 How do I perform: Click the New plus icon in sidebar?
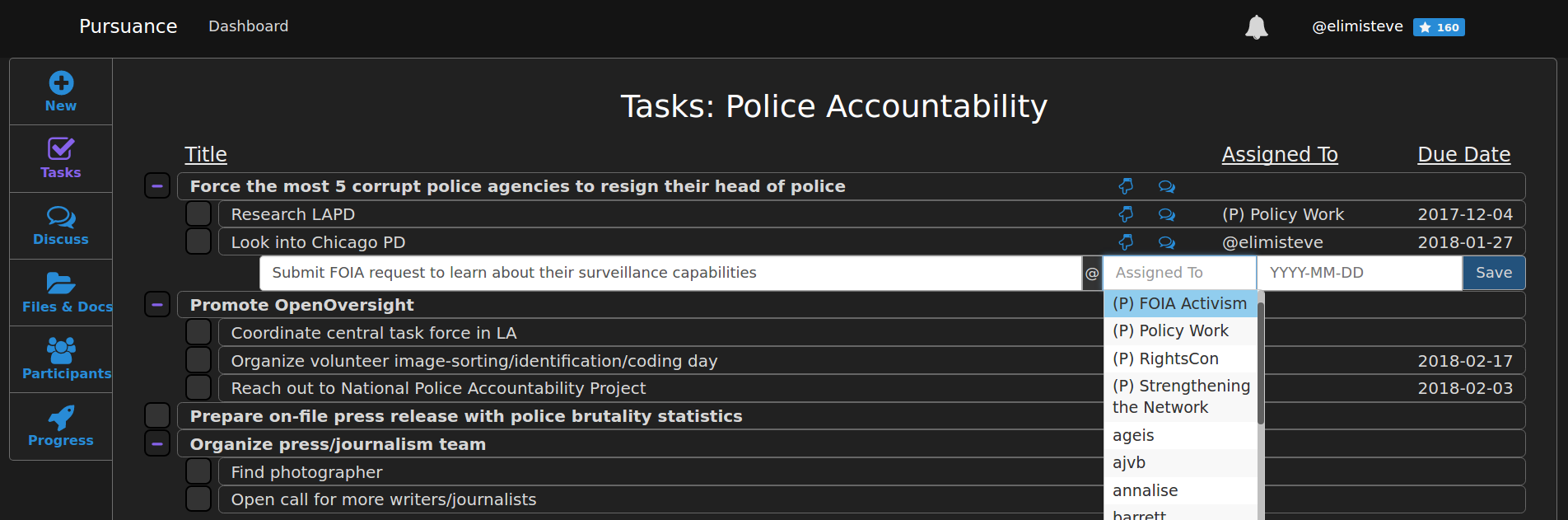pyautogui.click(x=61, y=83)
